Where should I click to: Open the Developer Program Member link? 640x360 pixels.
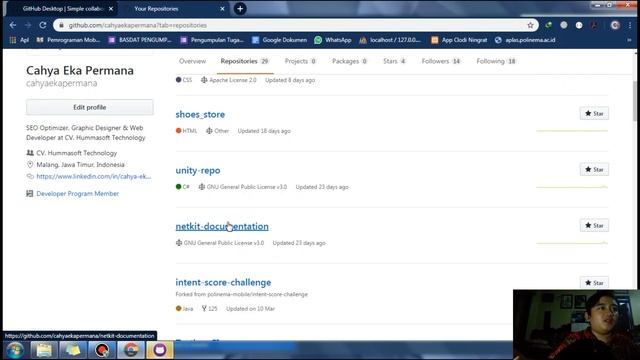pyautogui.click(x=78, y=193)
